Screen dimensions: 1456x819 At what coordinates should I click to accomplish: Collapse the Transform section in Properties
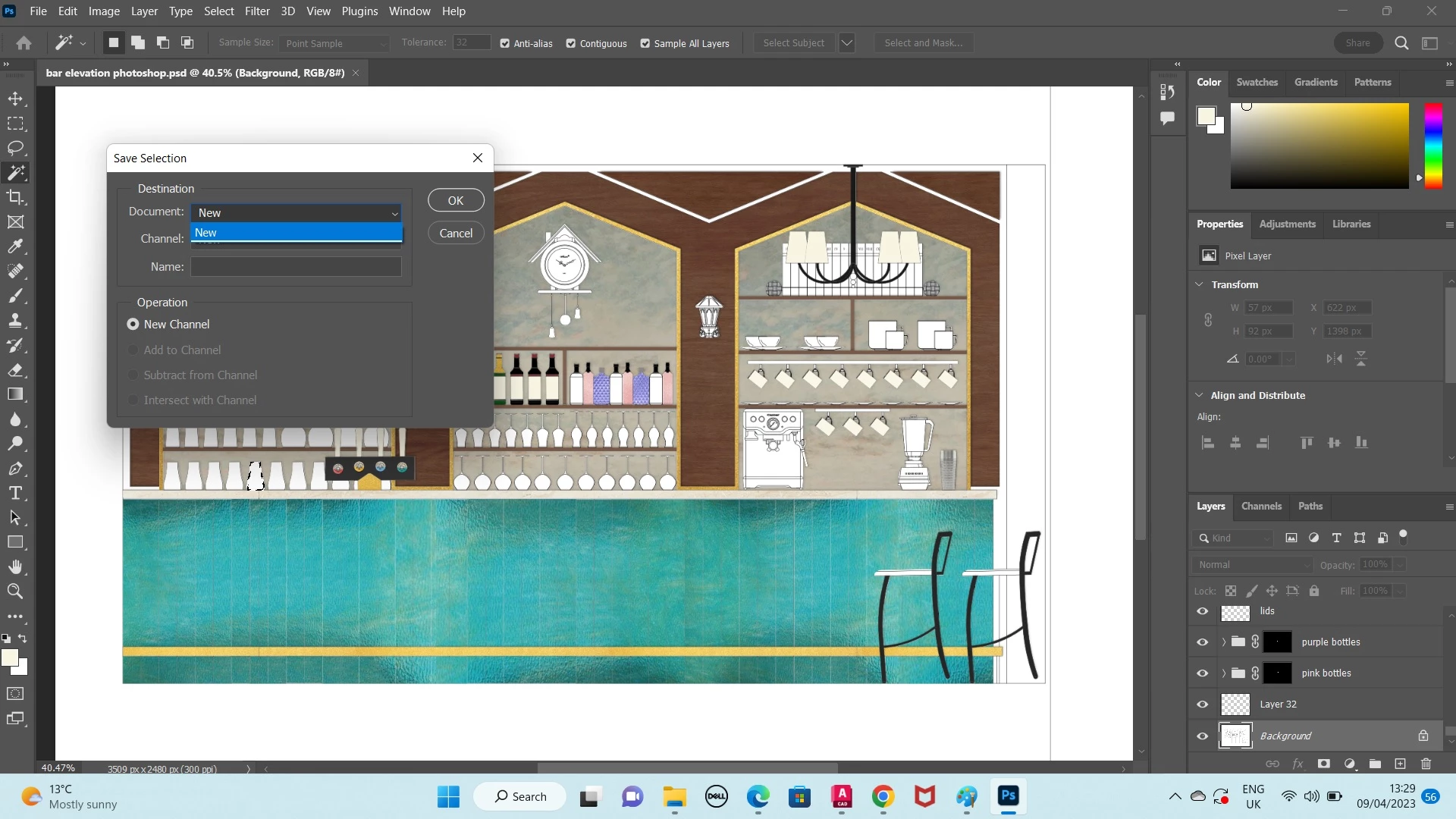tap(1199, 284)
